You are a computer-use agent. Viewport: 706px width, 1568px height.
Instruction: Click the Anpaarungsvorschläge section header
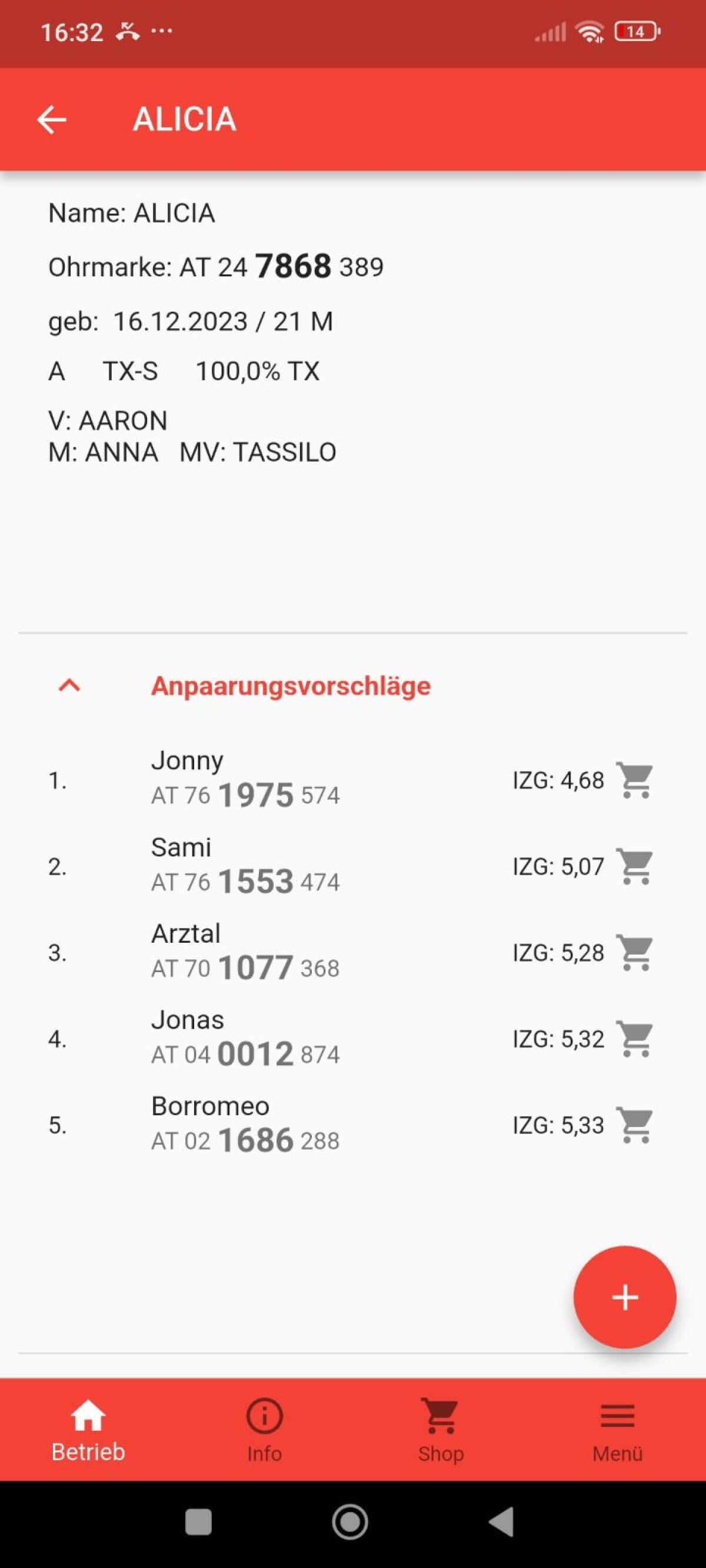coord(291,686)
